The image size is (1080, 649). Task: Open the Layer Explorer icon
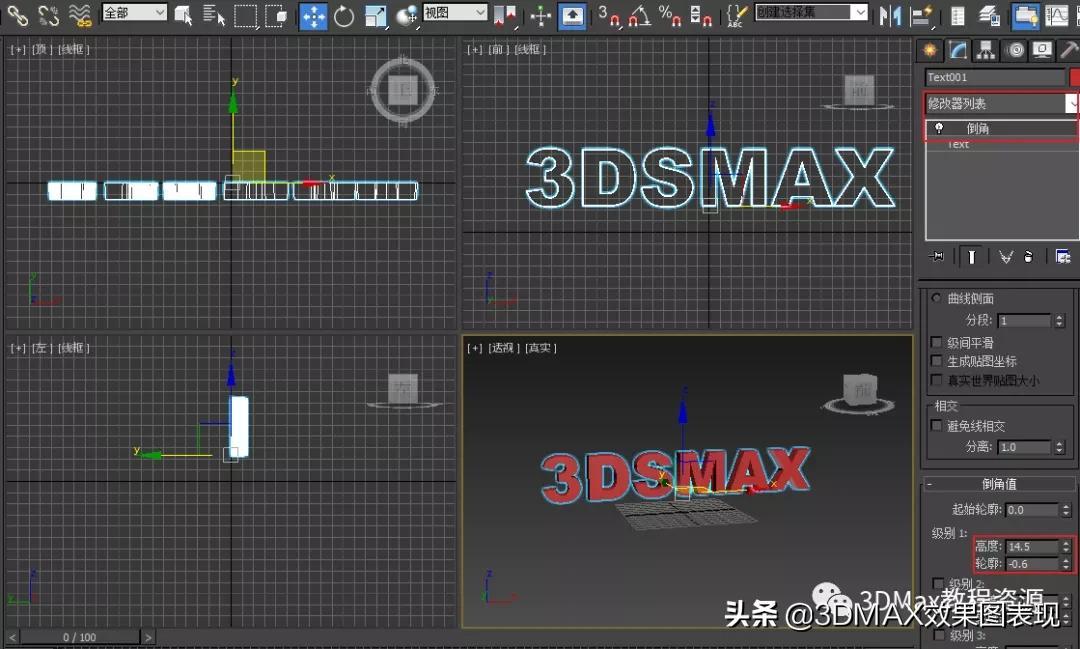click(x=990, y=14)
